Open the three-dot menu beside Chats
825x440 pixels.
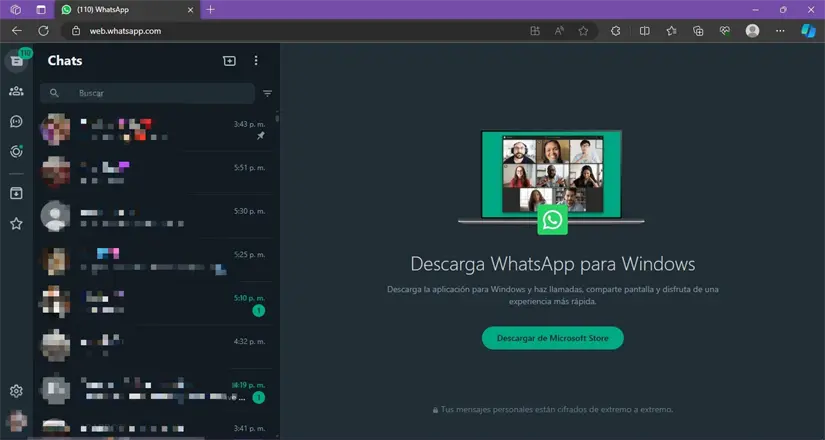(256, 61)
